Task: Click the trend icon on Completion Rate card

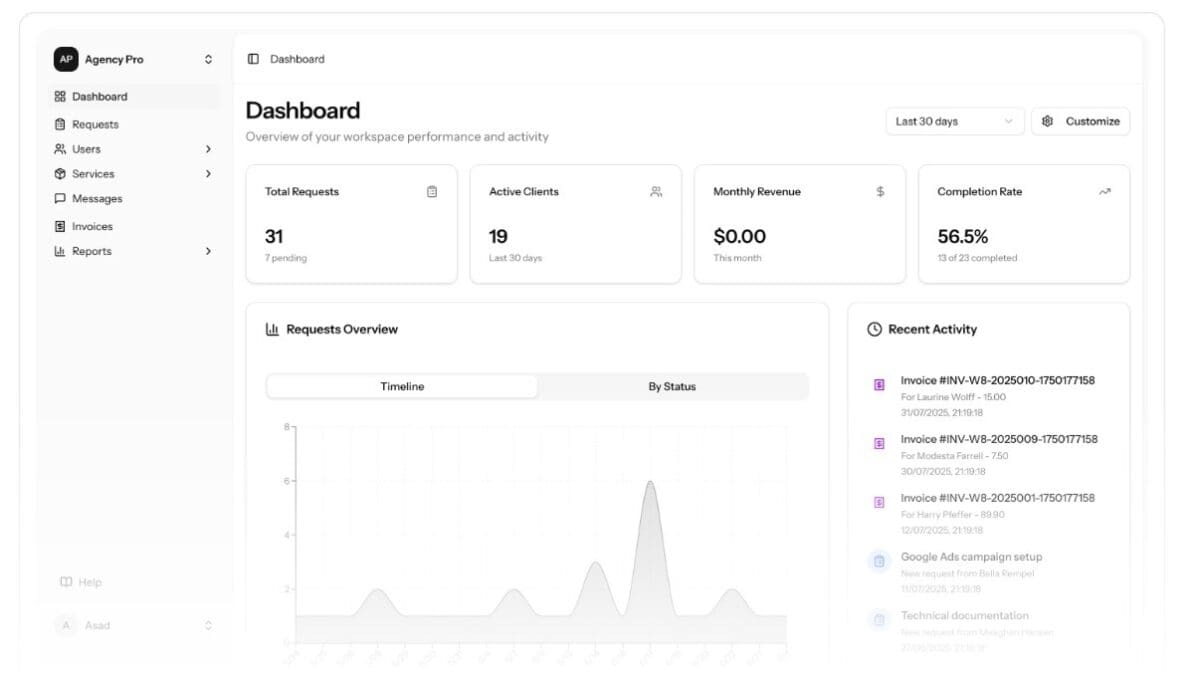Action: tap(1104, 191)
